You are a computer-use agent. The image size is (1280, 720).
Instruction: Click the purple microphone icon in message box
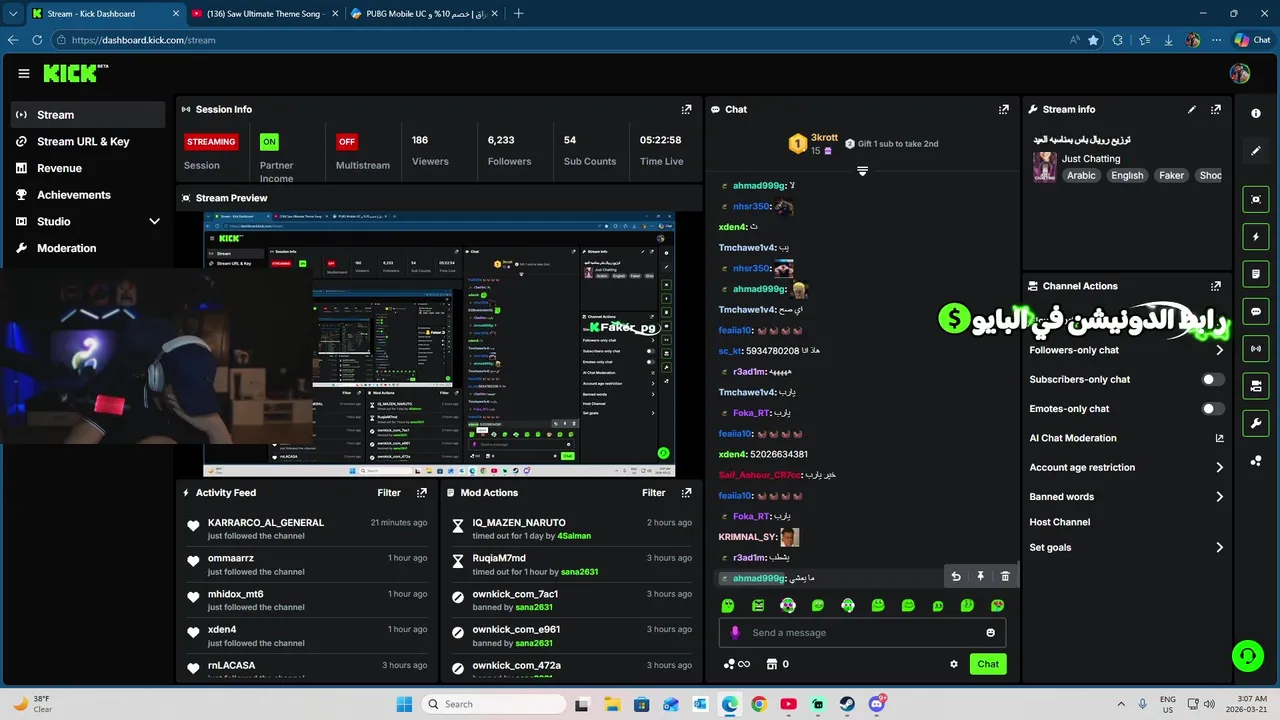tap(735, 632)
